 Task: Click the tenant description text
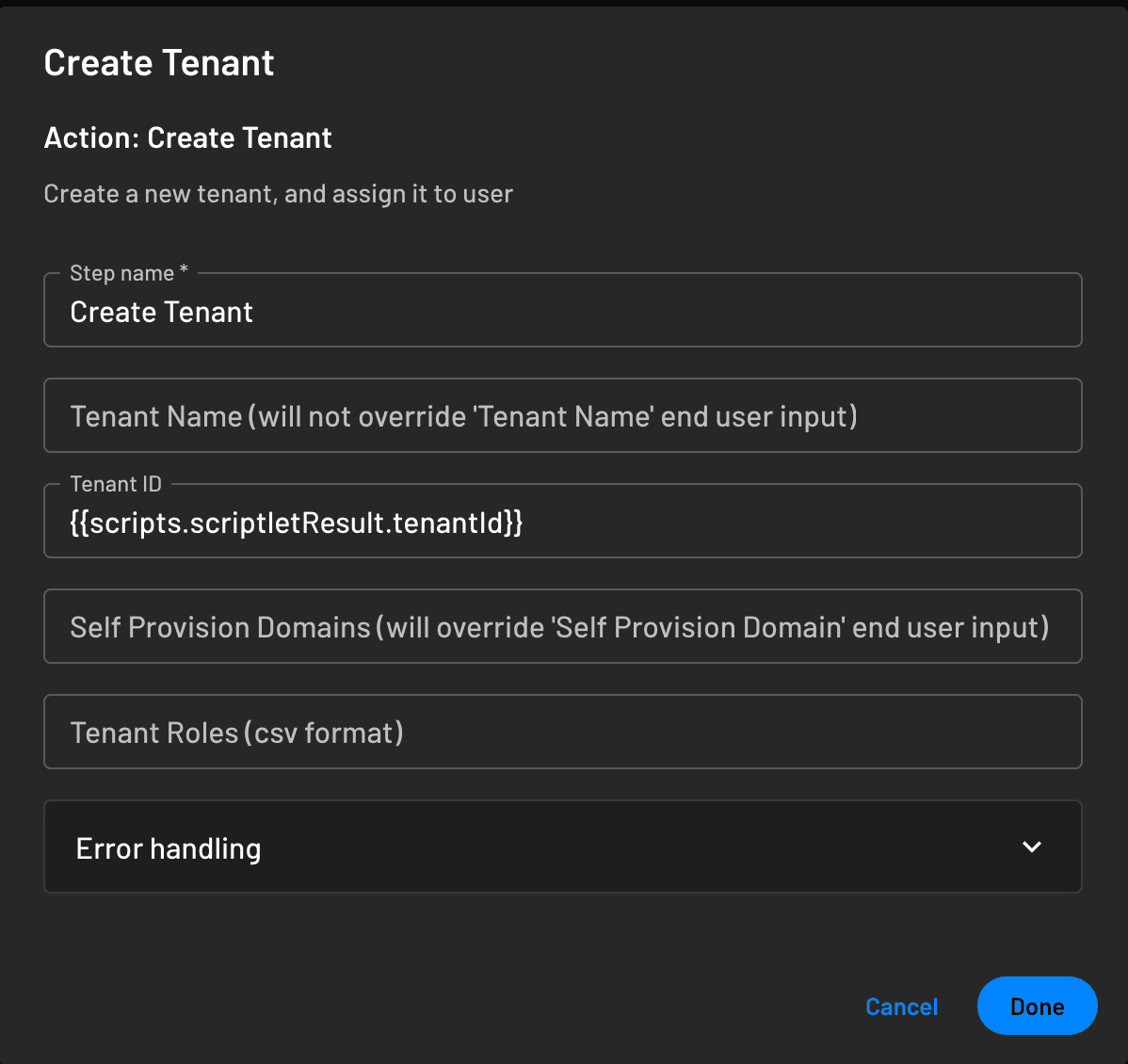[278, 194]
